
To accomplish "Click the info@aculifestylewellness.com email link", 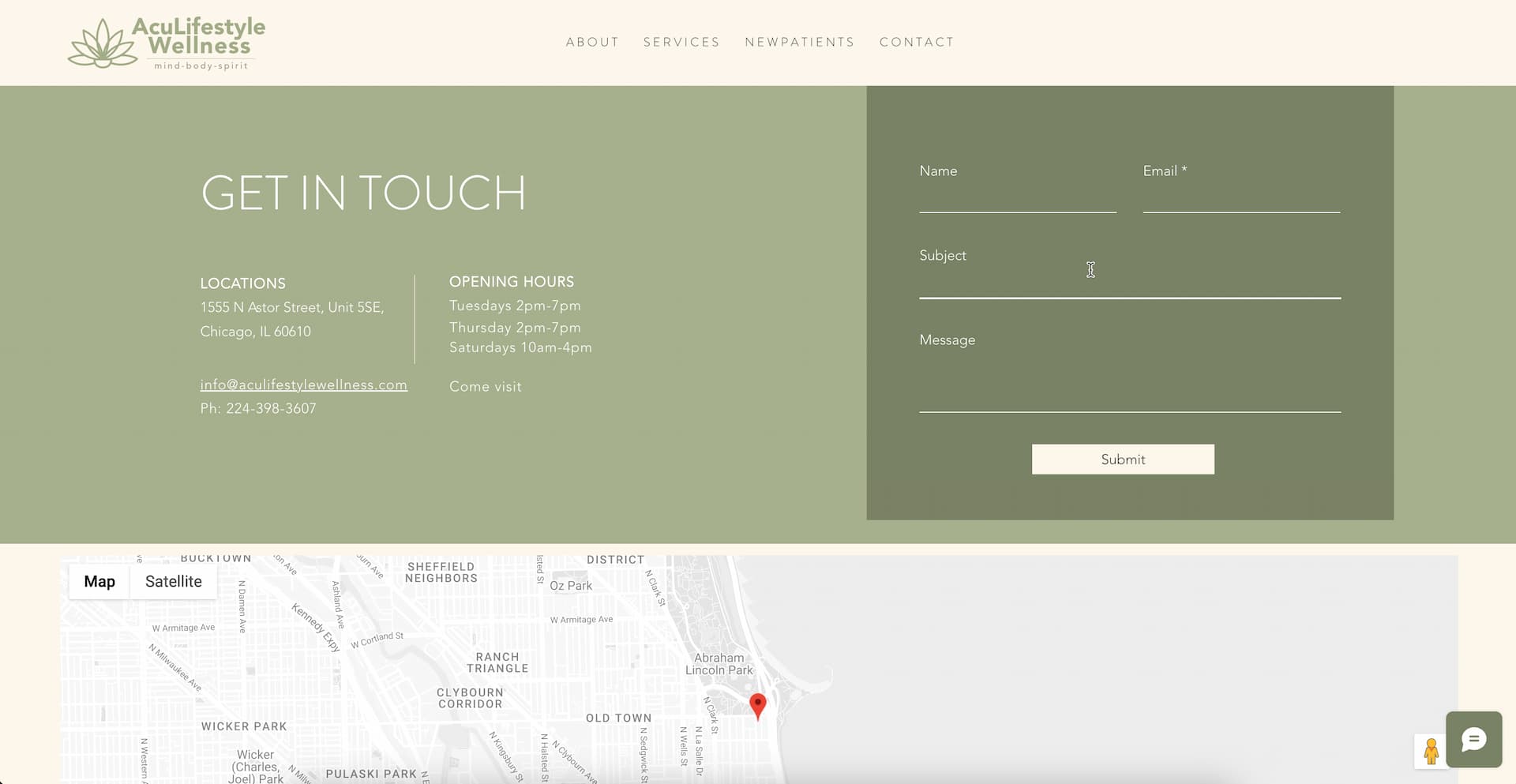I will click(303, 385).
